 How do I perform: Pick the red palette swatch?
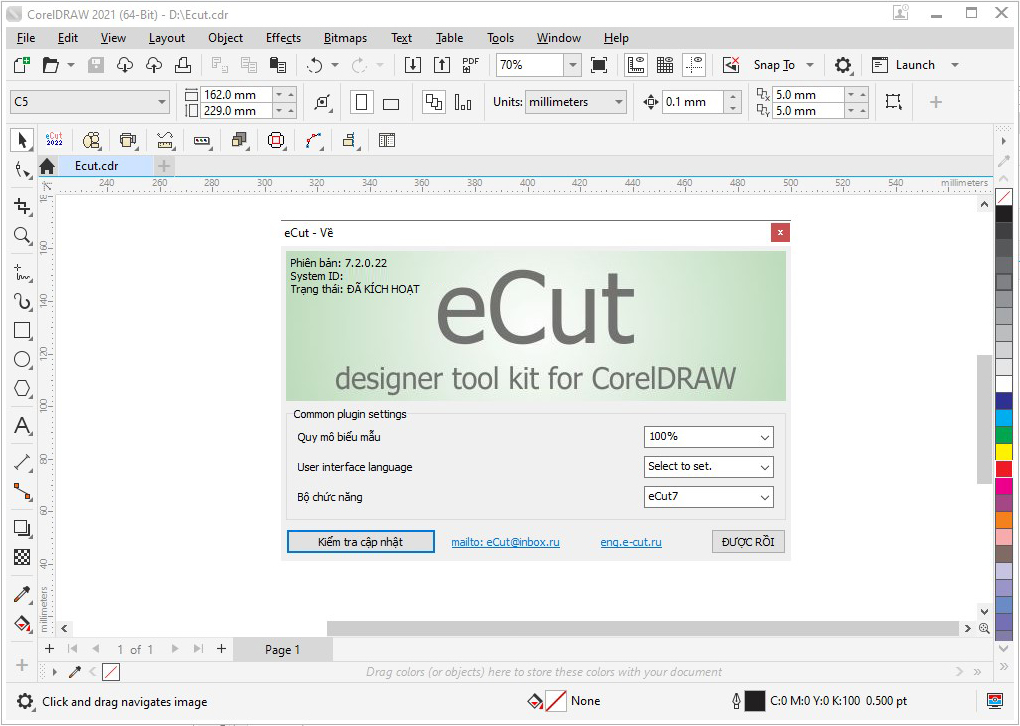1004,468
